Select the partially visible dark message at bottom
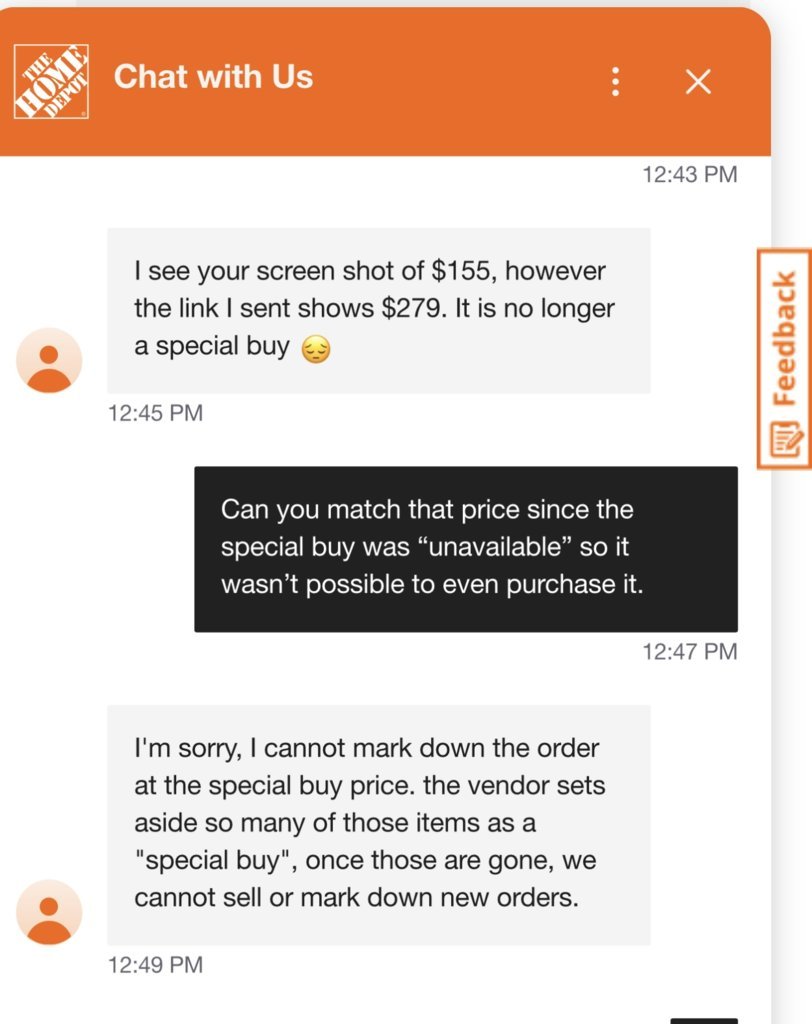Screen dimensions: 812x1024 tap(704, 1021)
